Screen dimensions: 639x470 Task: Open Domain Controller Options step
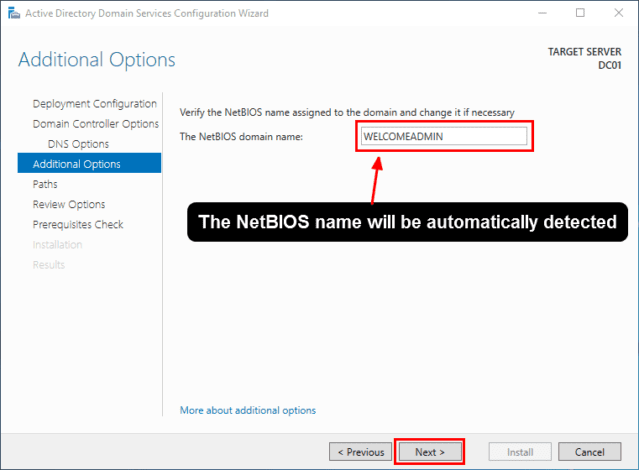(x=96, y=124)
